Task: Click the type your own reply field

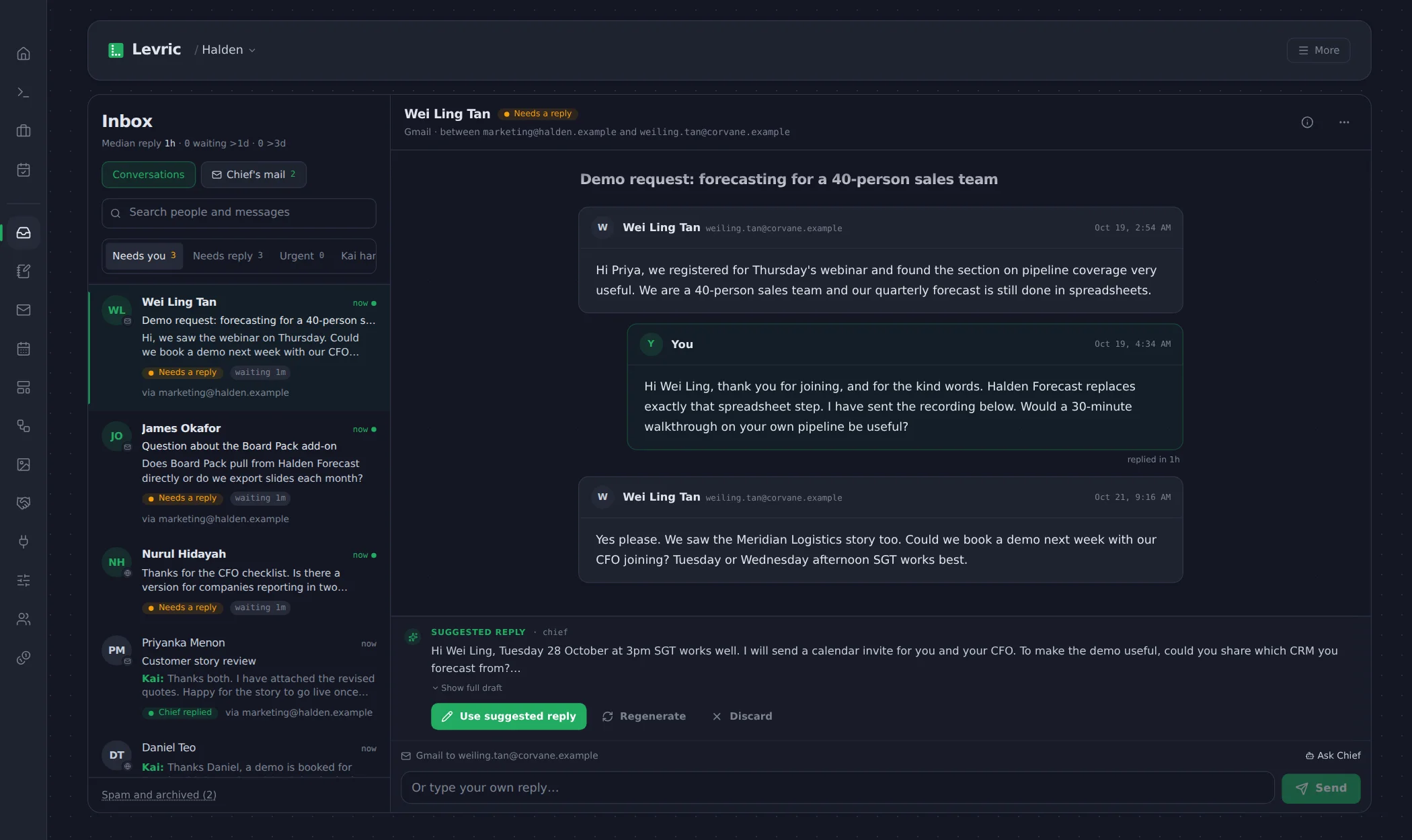Action: [x=837, y=788]
